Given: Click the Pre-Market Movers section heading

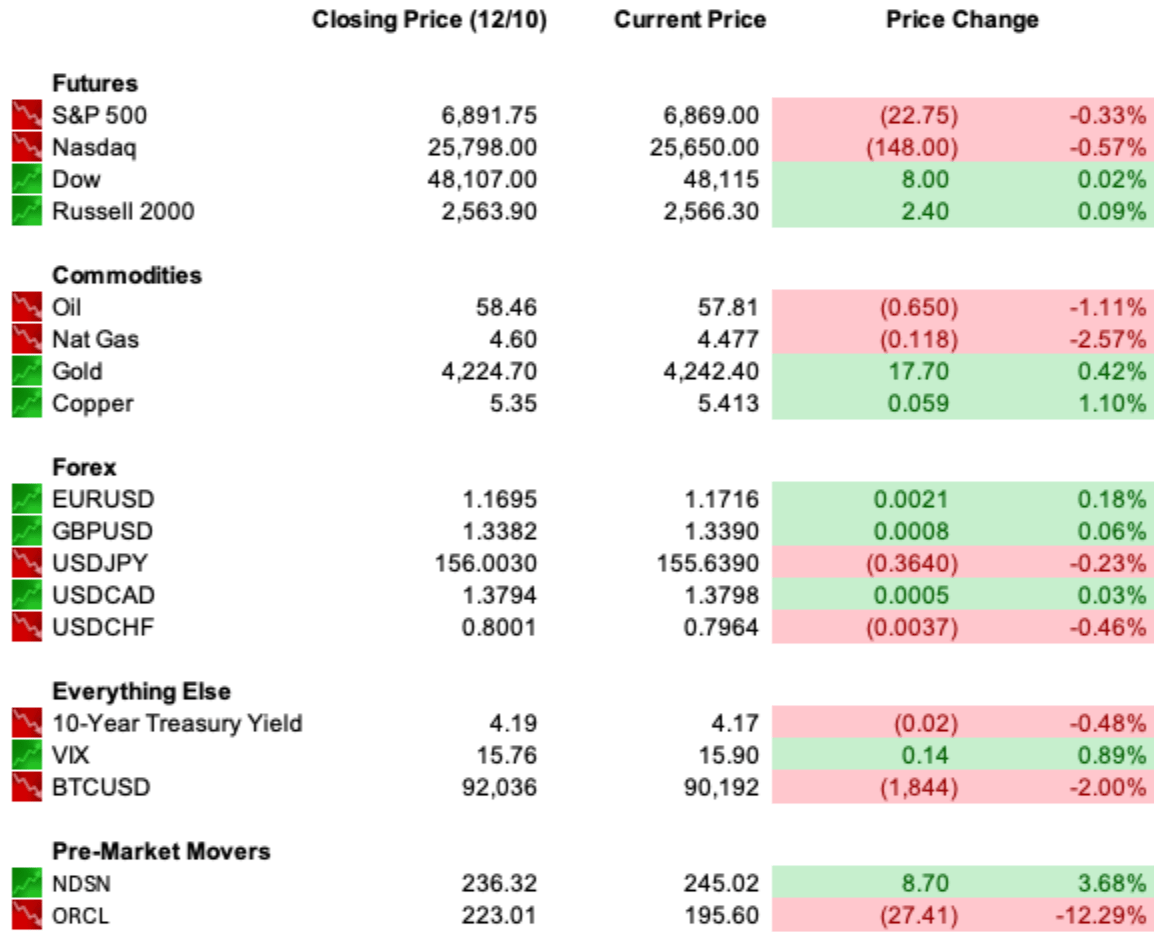Looking at the screenshot, I should click(x=161, y=852).
